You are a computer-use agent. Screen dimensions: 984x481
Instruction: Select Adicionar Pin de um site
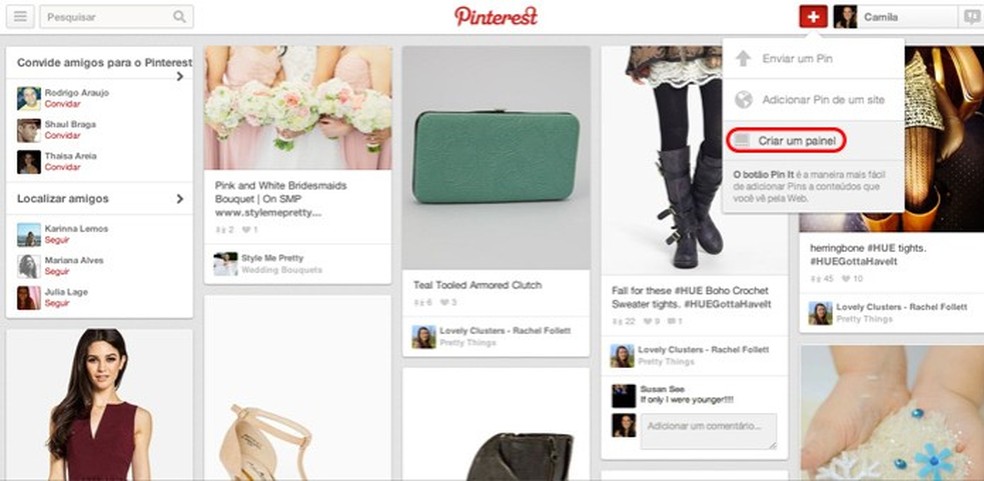(813, 99)
